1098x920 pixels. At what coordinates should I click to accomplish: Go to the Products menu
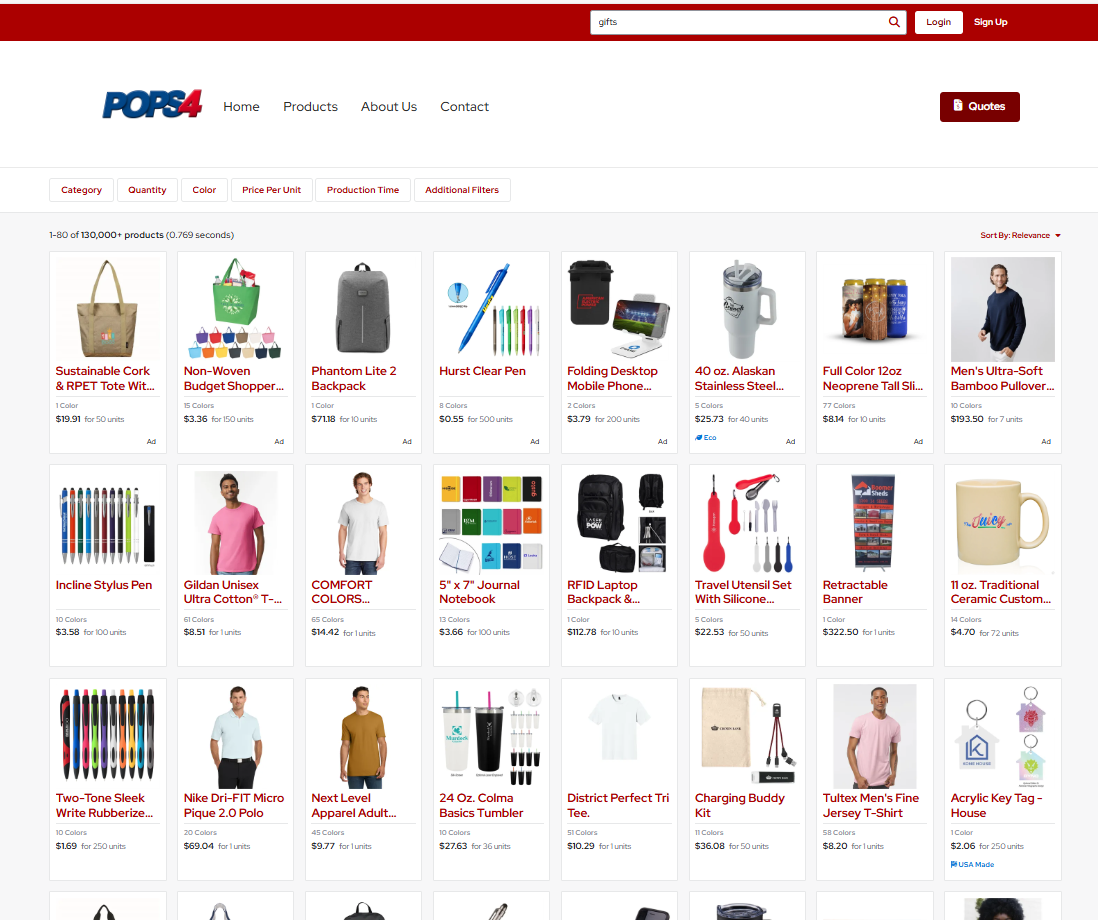(310, 107)
